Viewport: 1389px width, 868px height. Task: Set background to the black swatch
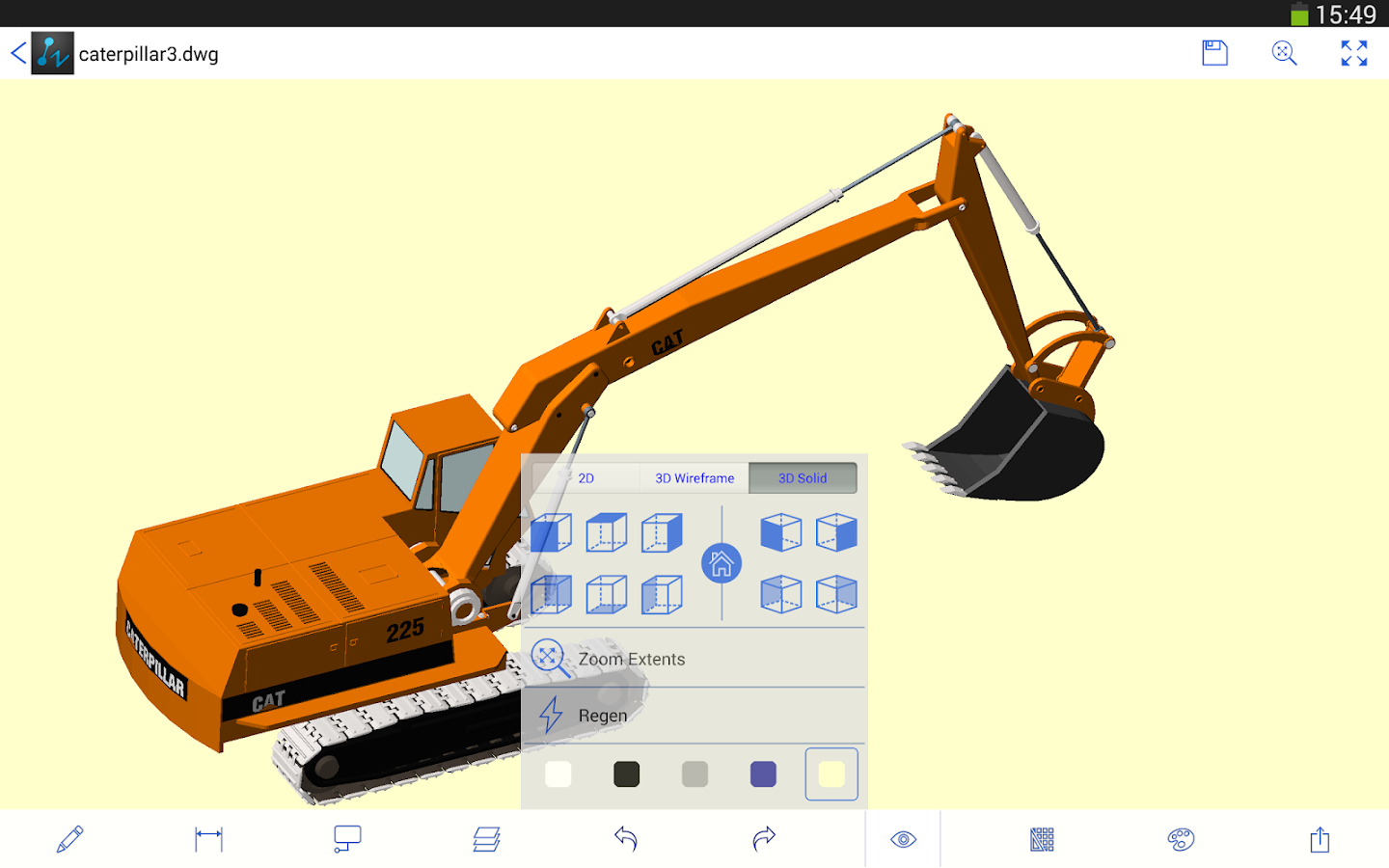627,774
